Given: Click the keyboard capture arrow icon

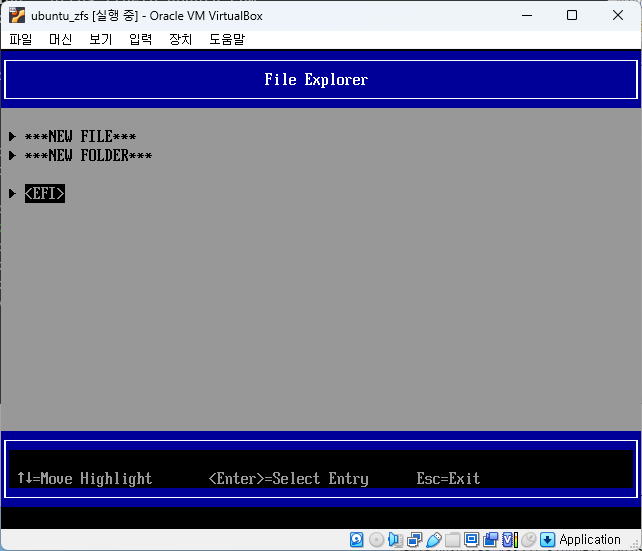Looking at the screenshot, I should [x=547, y=540].
